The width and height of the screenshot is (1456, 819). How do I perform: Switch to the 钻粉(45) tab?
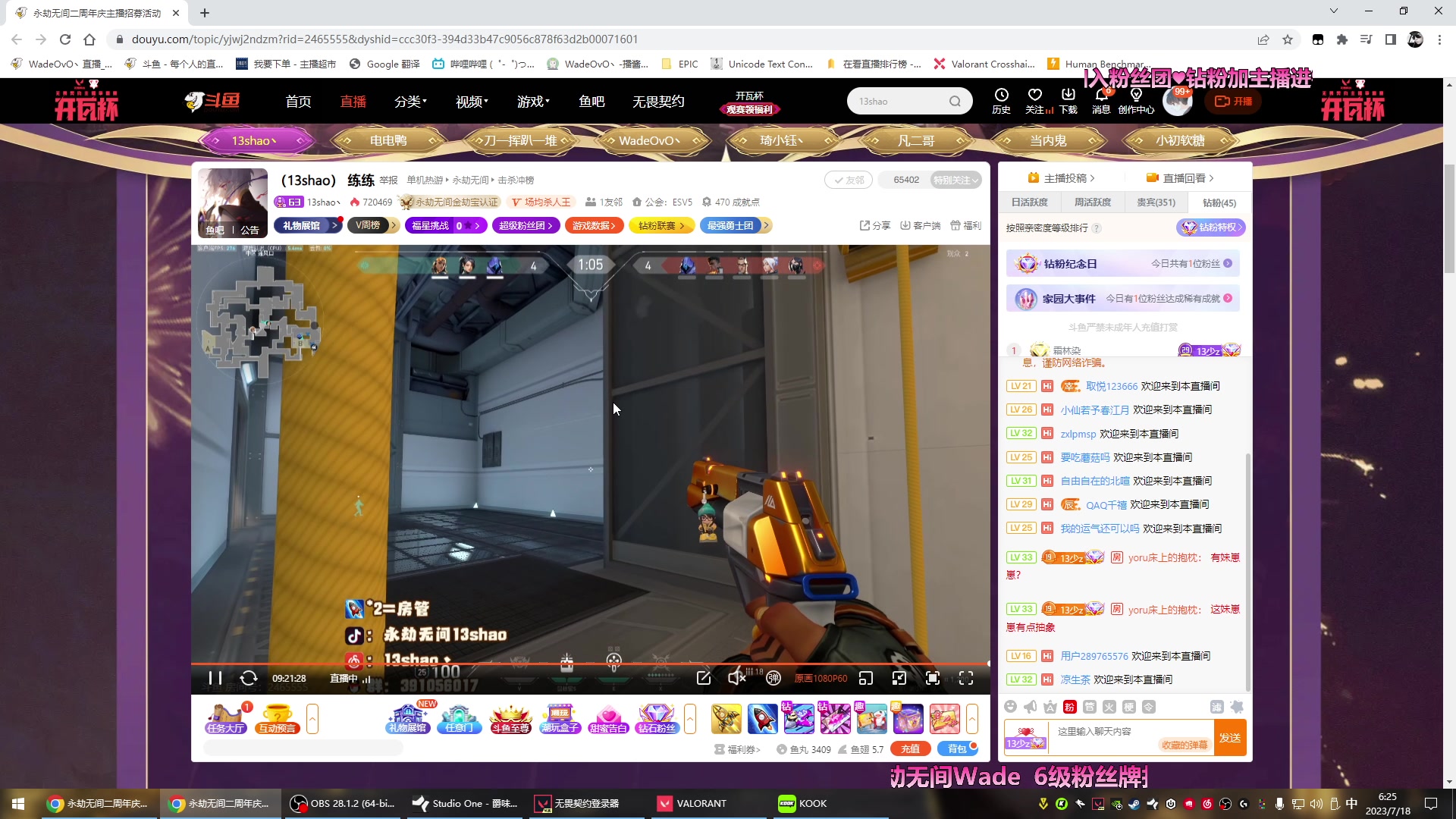click(x=1219, y=202)
